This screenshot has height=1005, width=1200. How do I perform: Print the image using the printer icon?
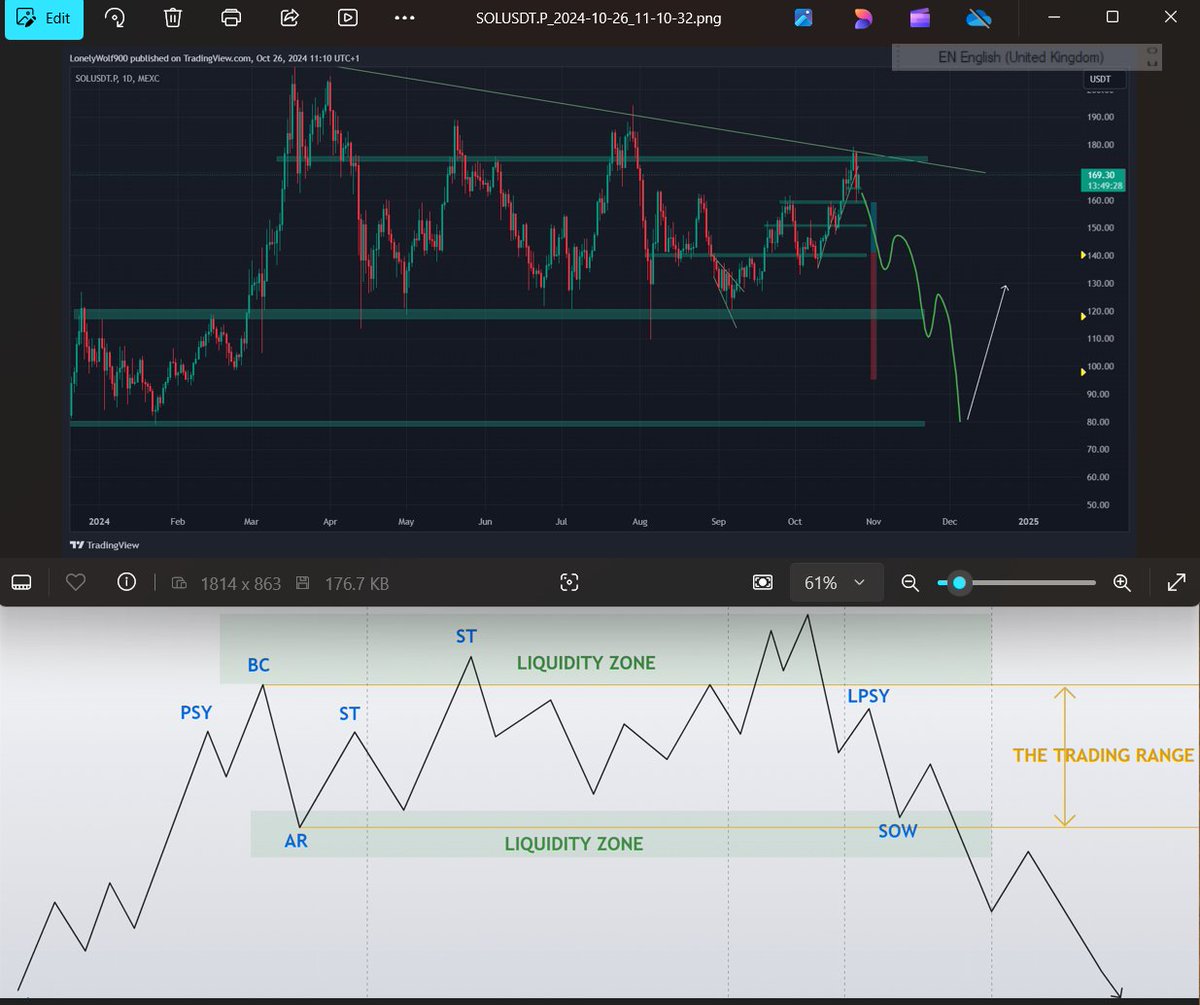pos(231,18)
